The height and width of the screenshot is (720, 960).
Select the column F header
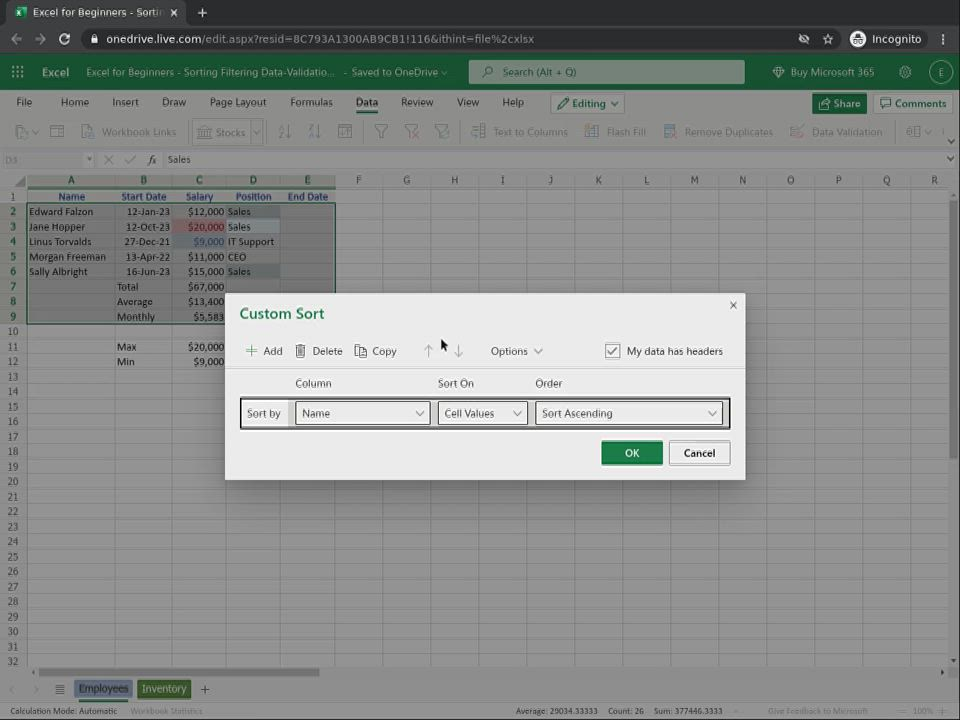point(359,180)
